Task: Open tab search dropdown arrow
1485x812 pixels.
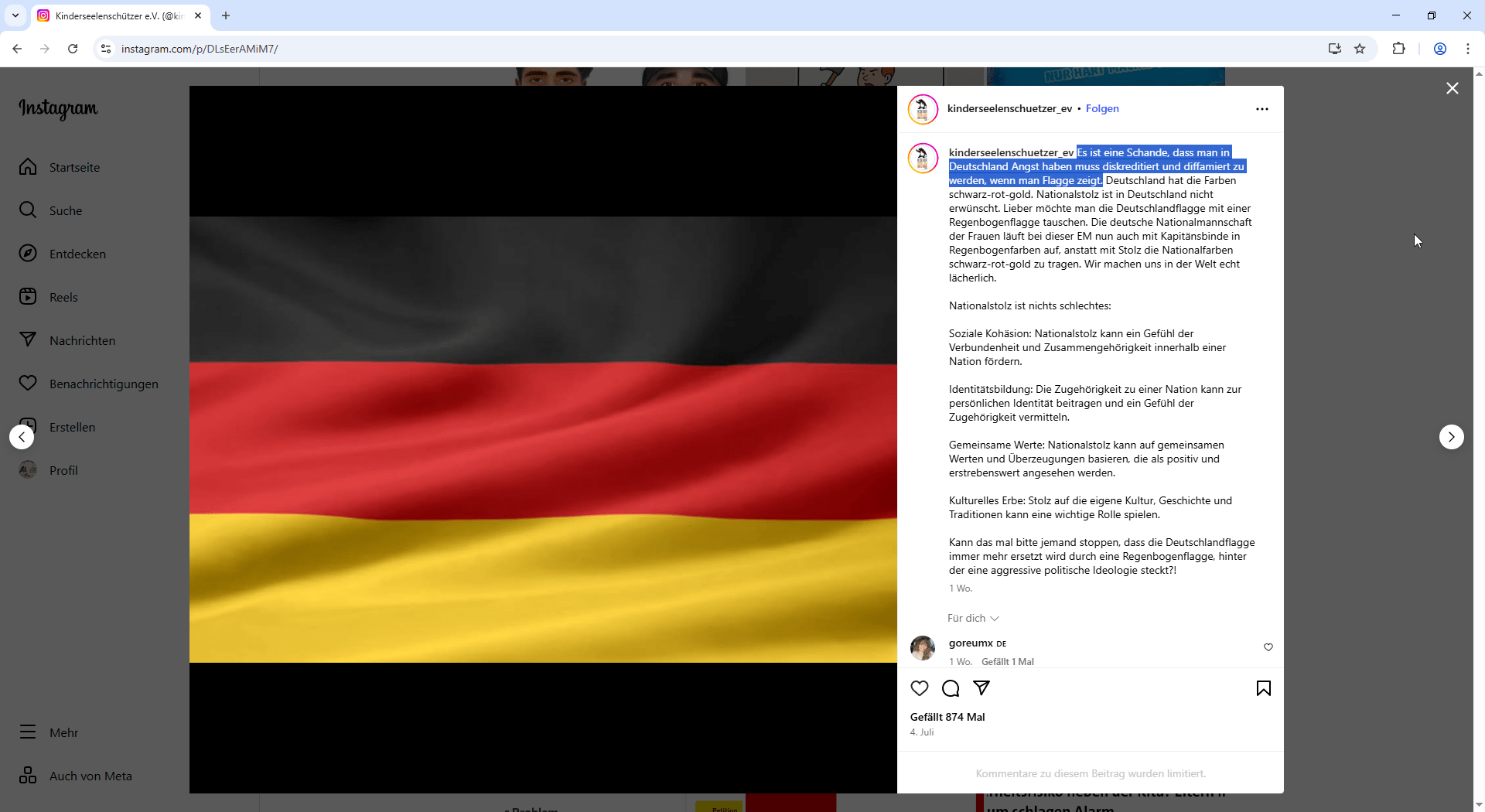Action: point(15,15)
